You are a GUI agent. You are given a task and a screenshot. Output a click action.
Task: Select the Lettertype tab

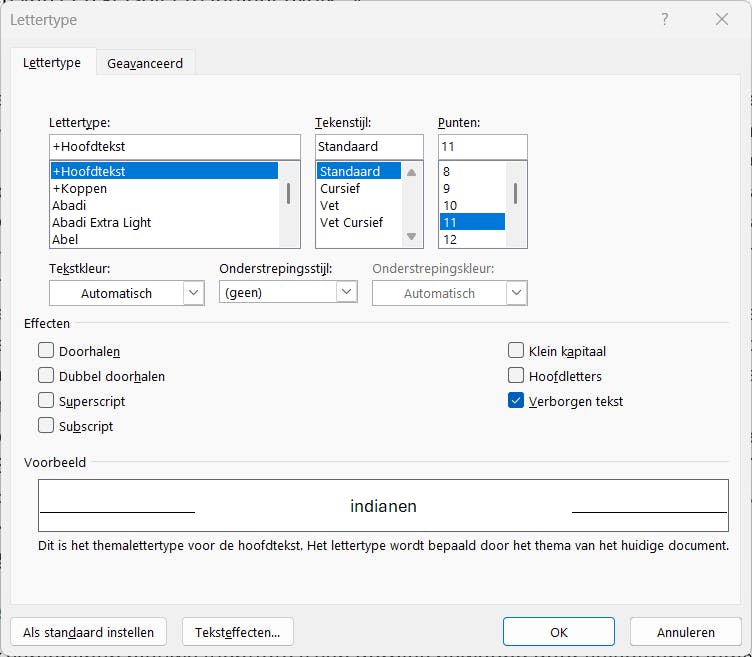pyautogui.click(x=52, y=63)
